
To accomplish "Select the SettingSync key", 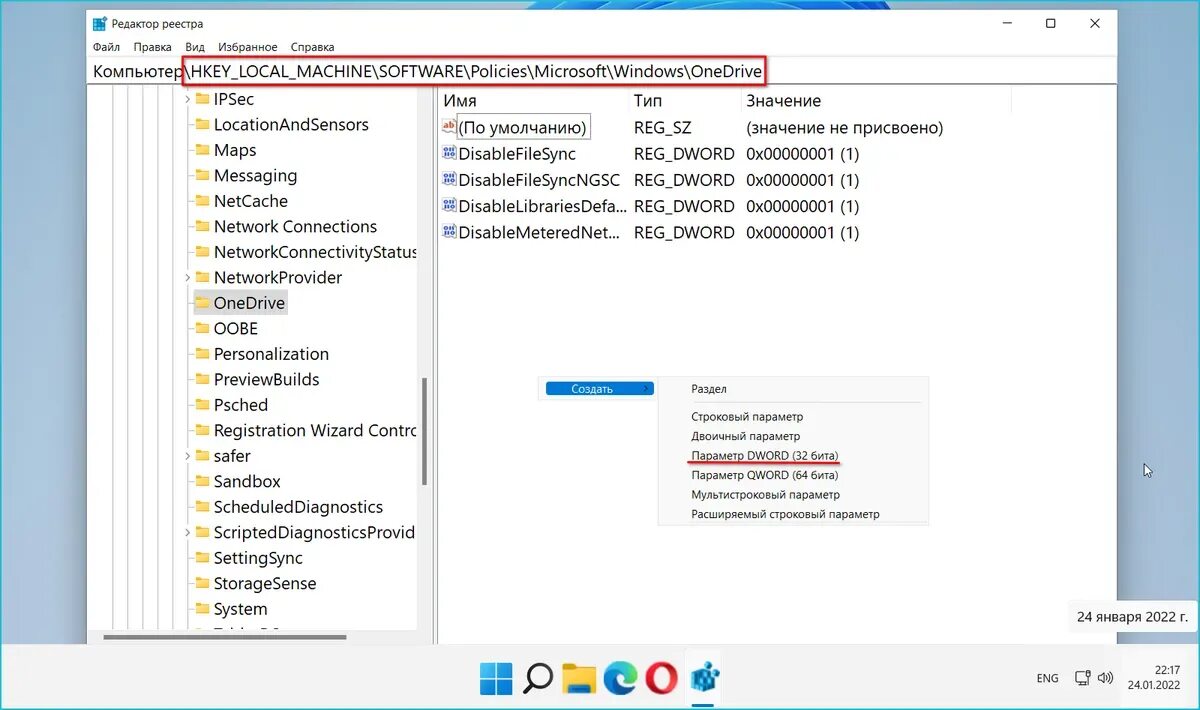I will (258, 558).
